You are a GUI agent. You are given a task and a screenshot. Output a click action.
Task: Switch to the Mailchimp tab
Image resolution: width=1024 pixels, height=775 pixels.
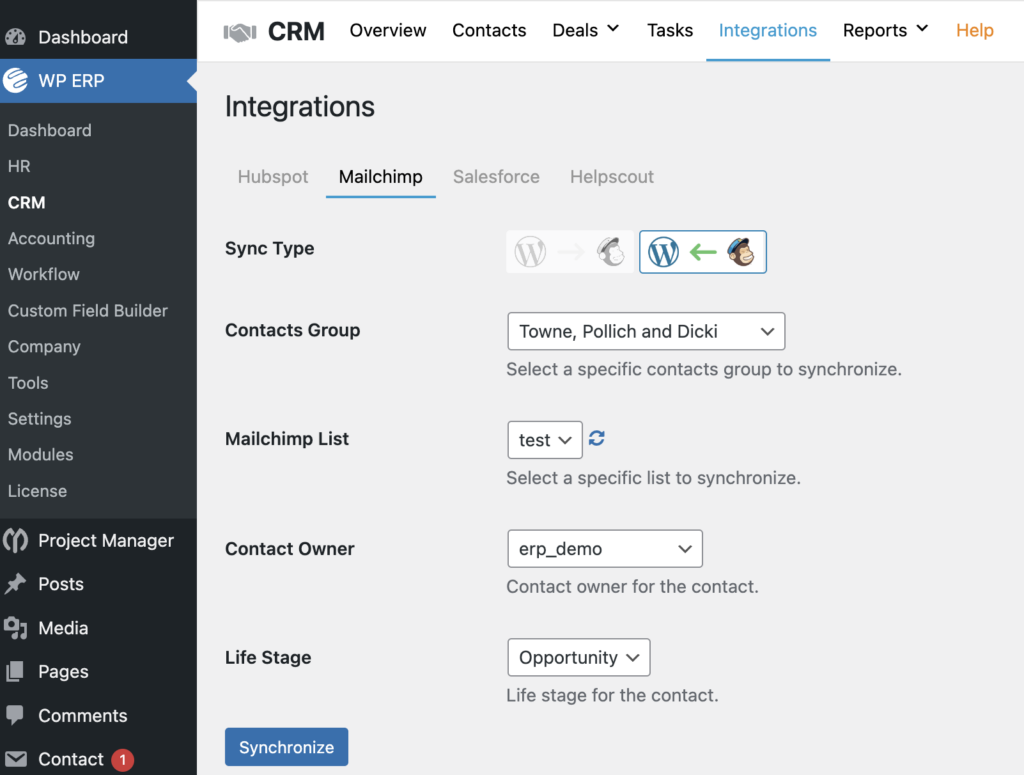[381, 177]
